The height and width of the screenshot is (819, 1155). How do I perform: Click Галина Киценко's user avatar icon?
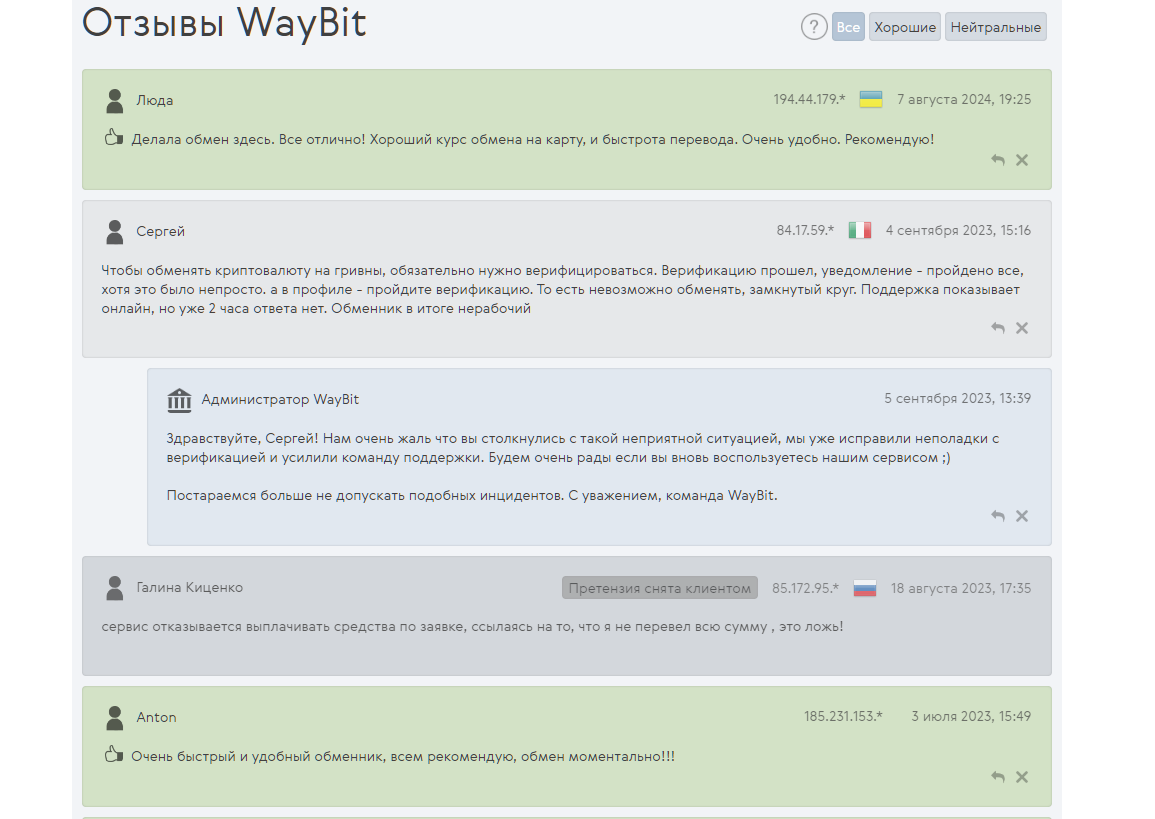click(114, 588)
